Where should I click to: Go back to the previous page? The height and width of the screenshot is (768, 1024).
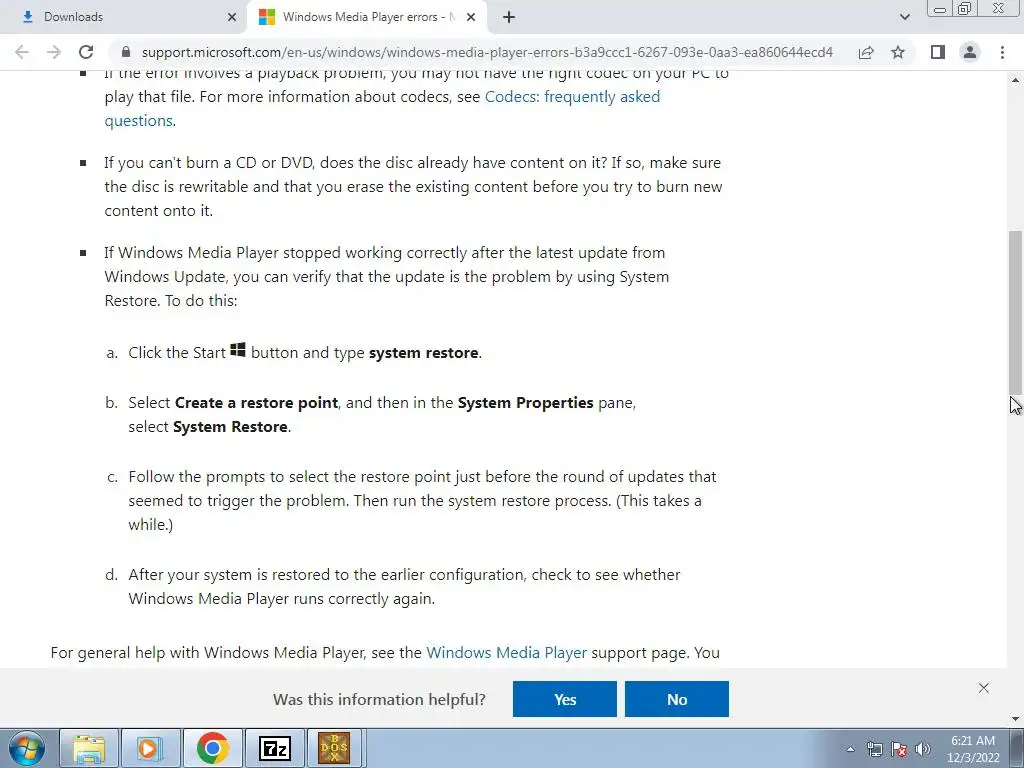click(x=22, y=52)
